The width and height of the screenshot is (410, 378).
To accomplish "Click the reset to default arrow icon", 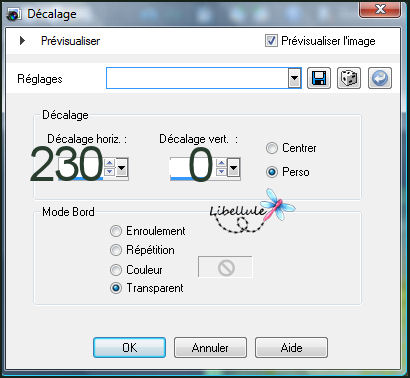I will click(x=380, y=78).
